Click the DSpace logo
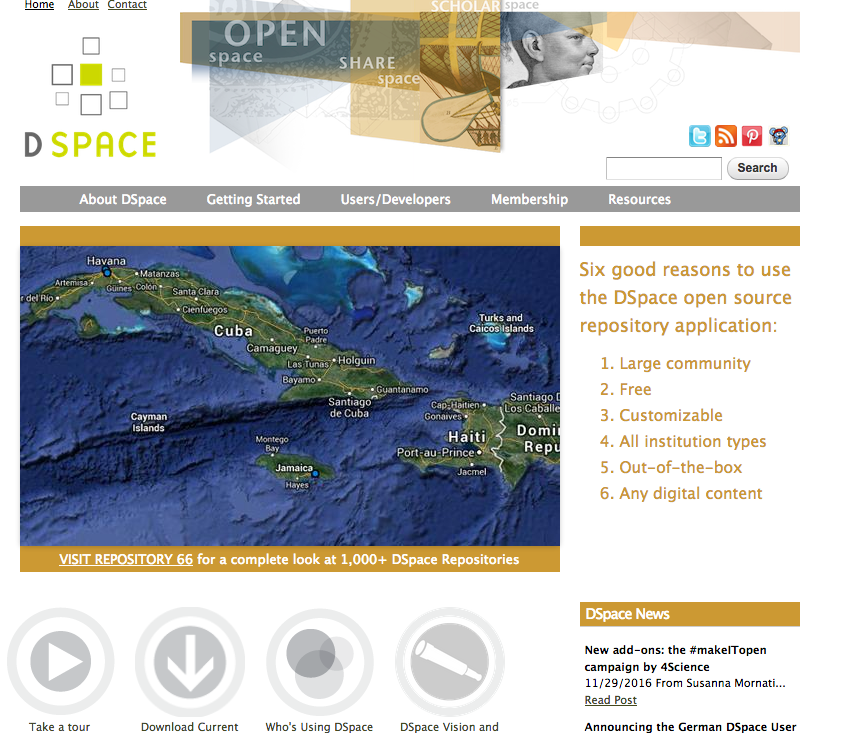Viewport: 846px width, 733px height. tap(90, 97)
